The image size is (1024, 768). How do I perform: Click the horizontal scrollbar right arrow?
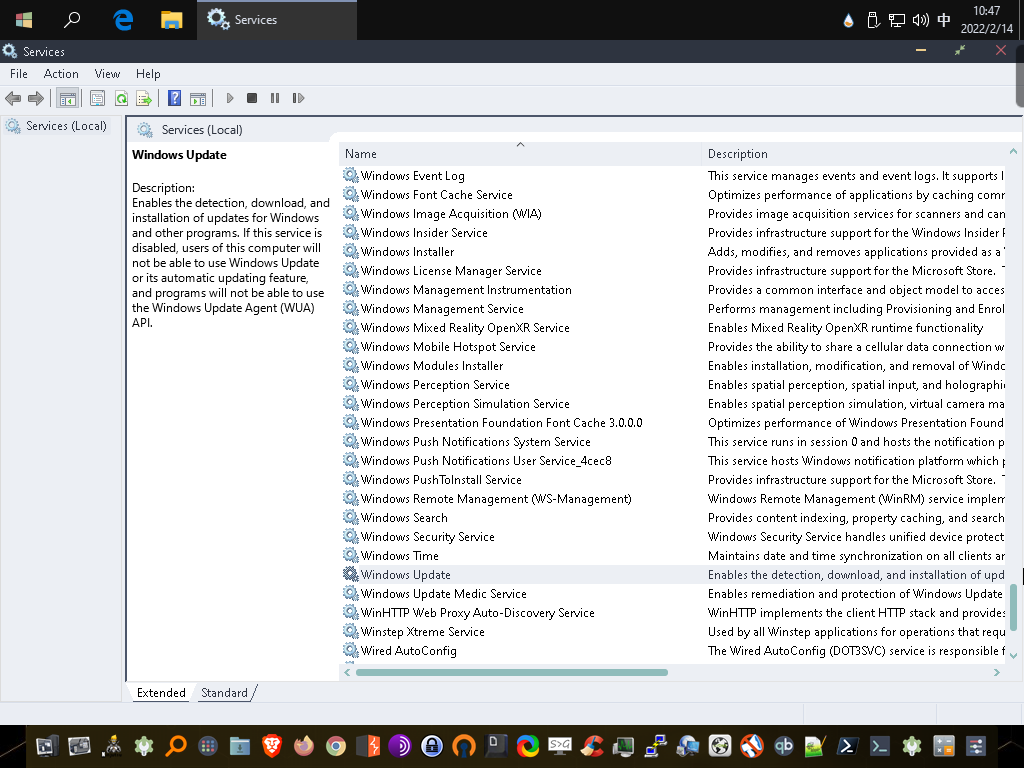click(x=997, y=672)
